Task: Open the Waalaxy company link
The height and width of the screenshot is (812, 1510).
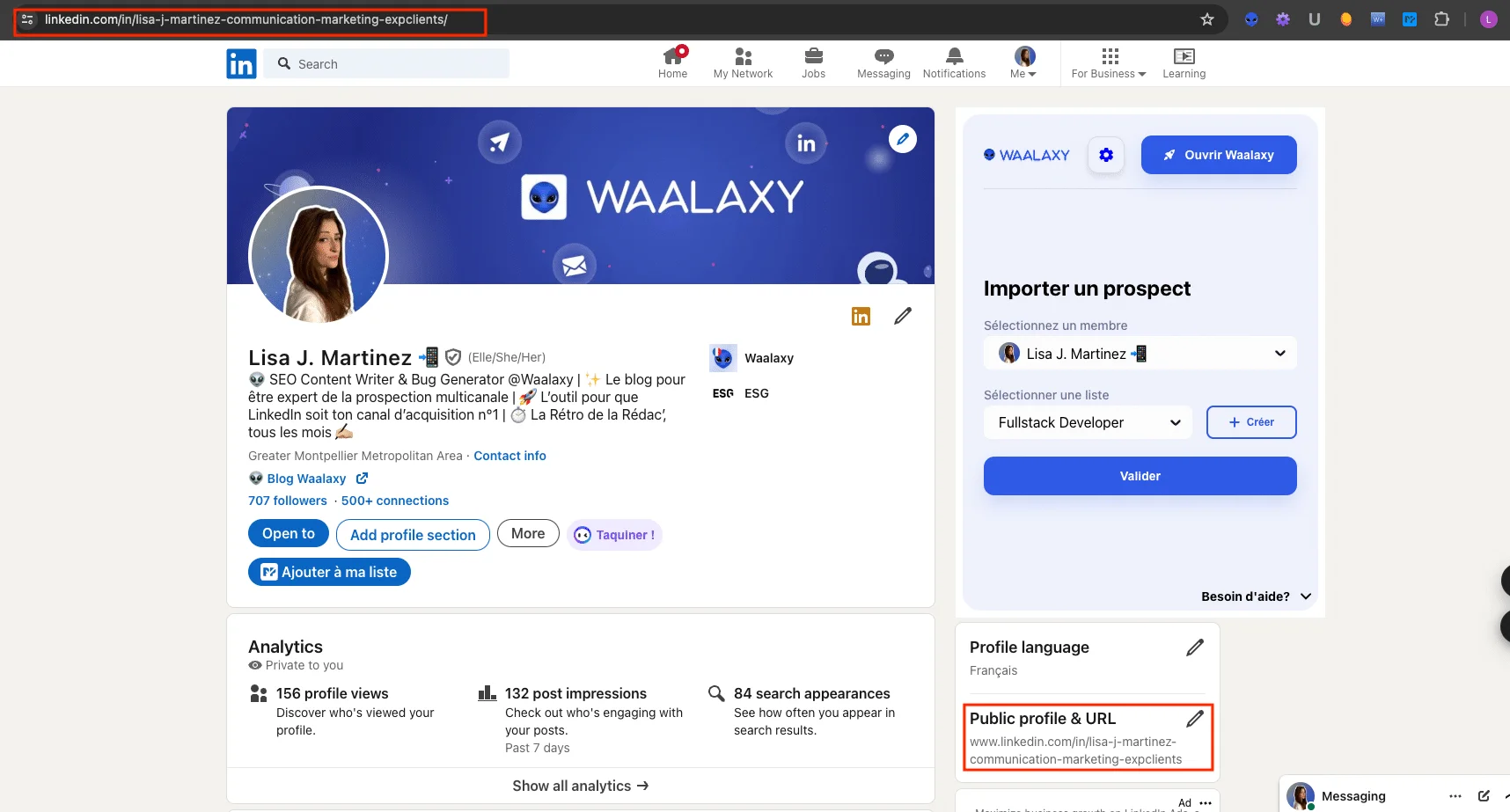Action: tap(752, 358)
